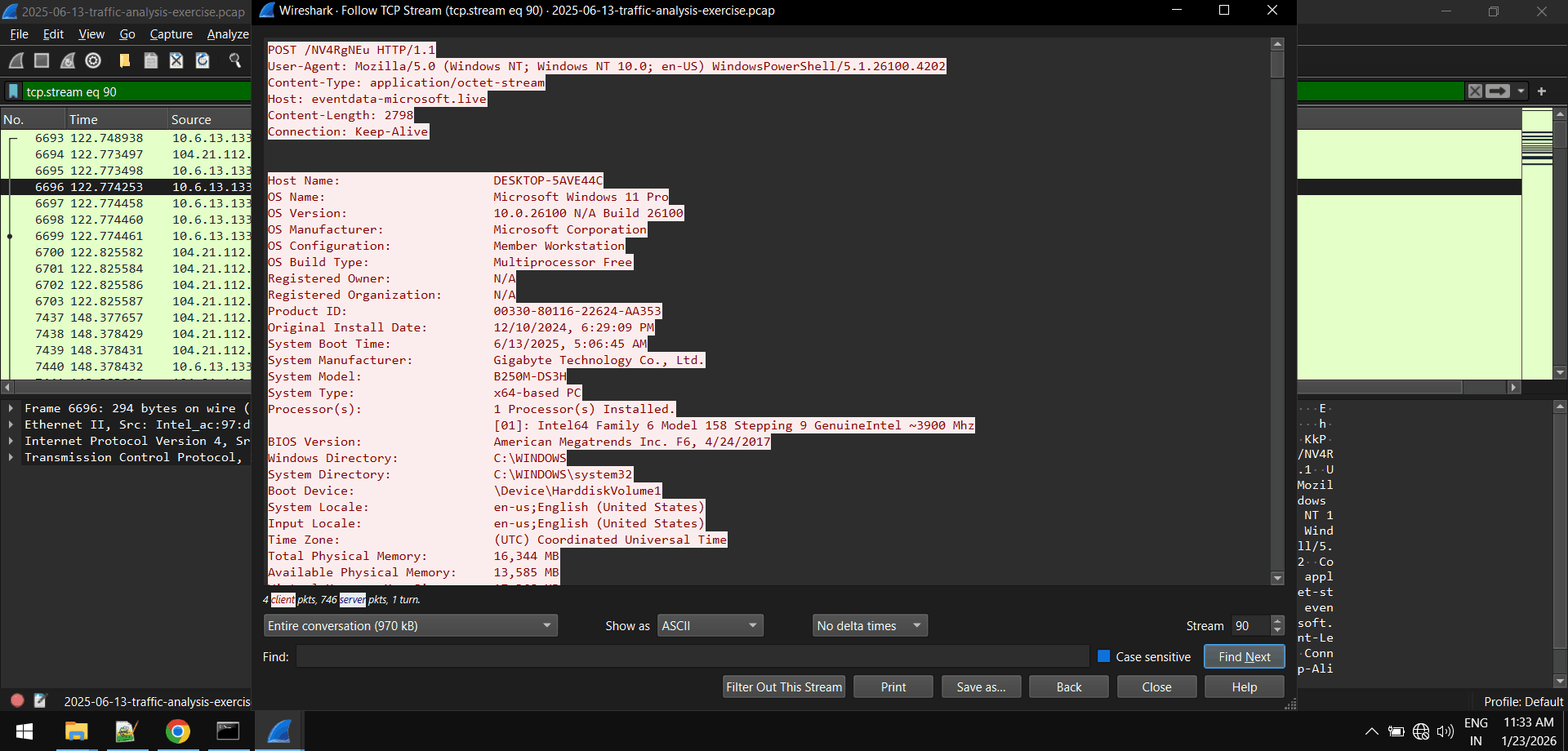The height and width of the screenshot is (751, 1568).
Task: Click the capture options gear icon
Action: [x=93, y=60]
